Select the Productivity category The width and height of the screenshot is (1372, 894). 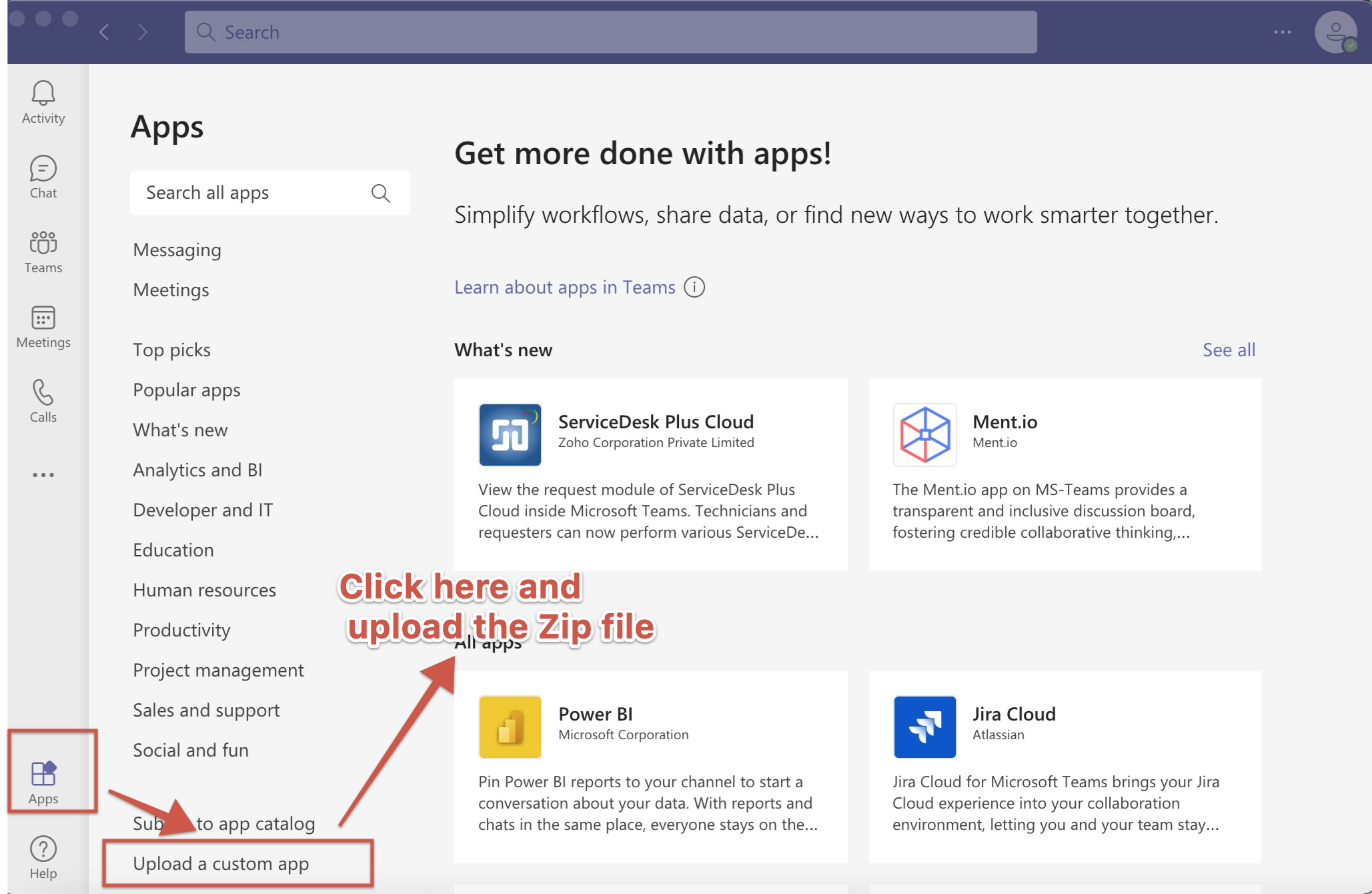point(182,630)
